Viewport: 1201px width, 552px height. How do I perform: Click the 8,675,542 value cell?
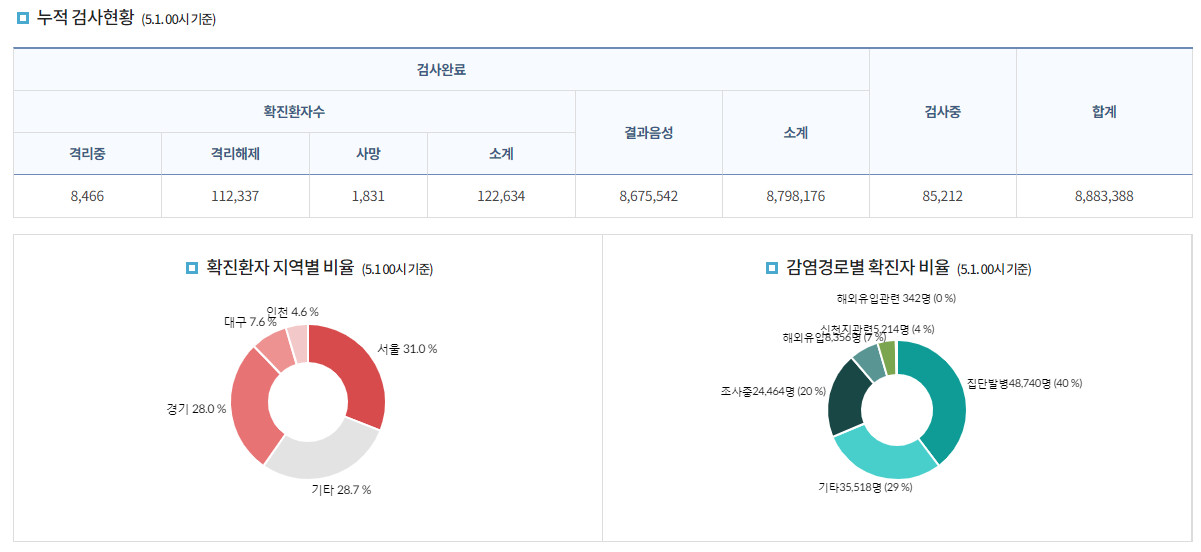tap(648, 196)
